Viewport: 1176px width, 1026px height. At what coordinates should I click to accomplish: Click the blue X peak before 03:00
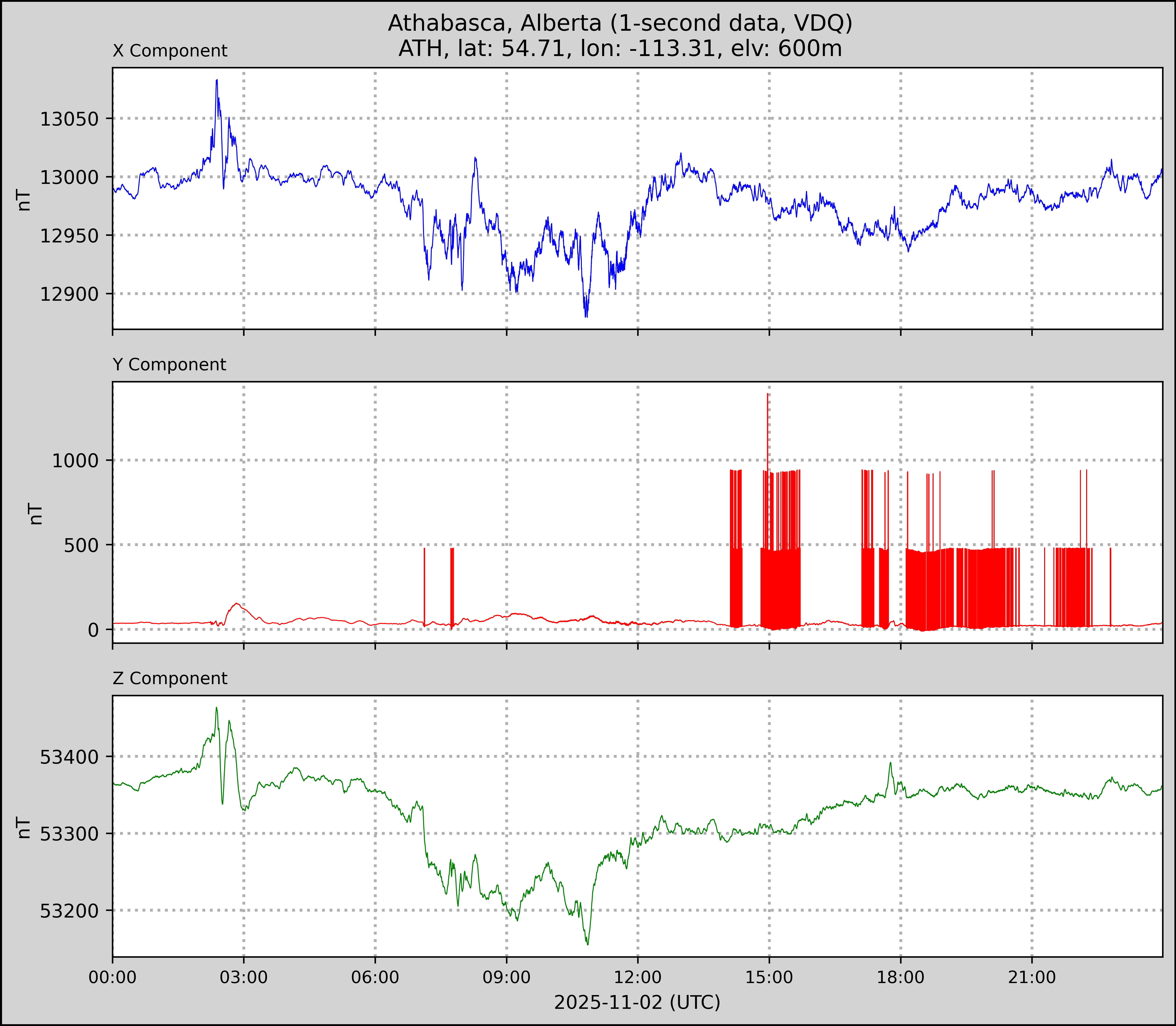click(217, 82)
